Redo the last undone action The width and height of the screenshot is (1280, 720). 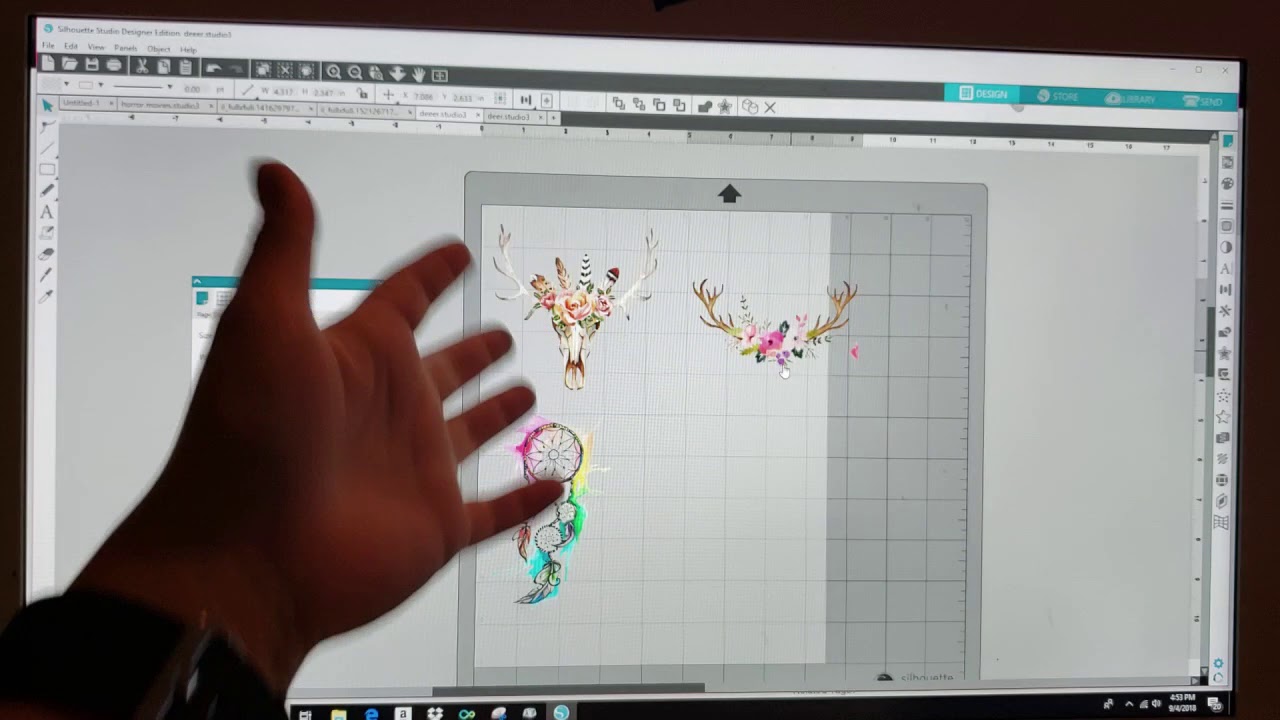pyautogui.click(x=237, y=69)
